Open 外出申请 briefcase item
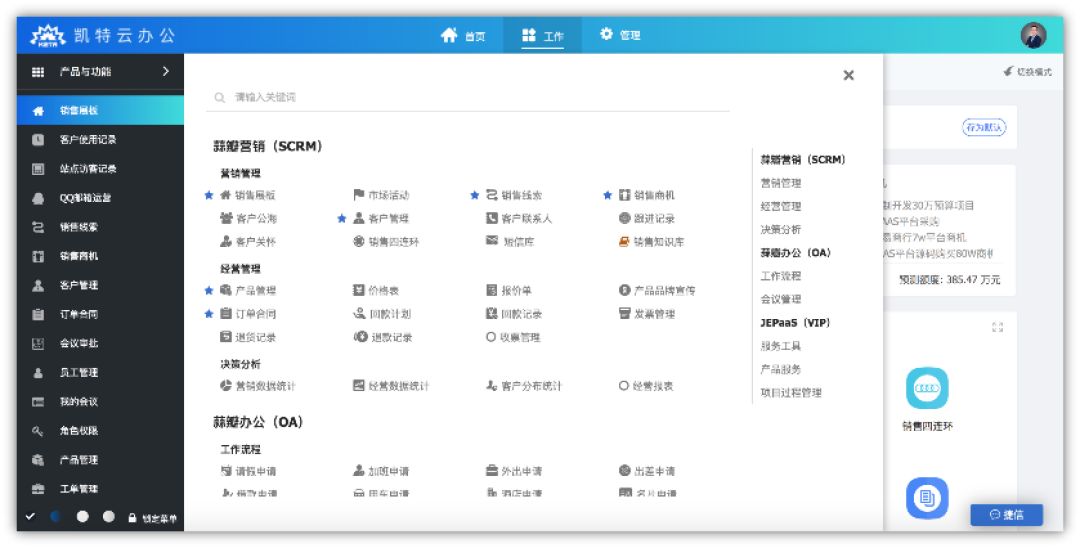 click(x=514, y=472)
